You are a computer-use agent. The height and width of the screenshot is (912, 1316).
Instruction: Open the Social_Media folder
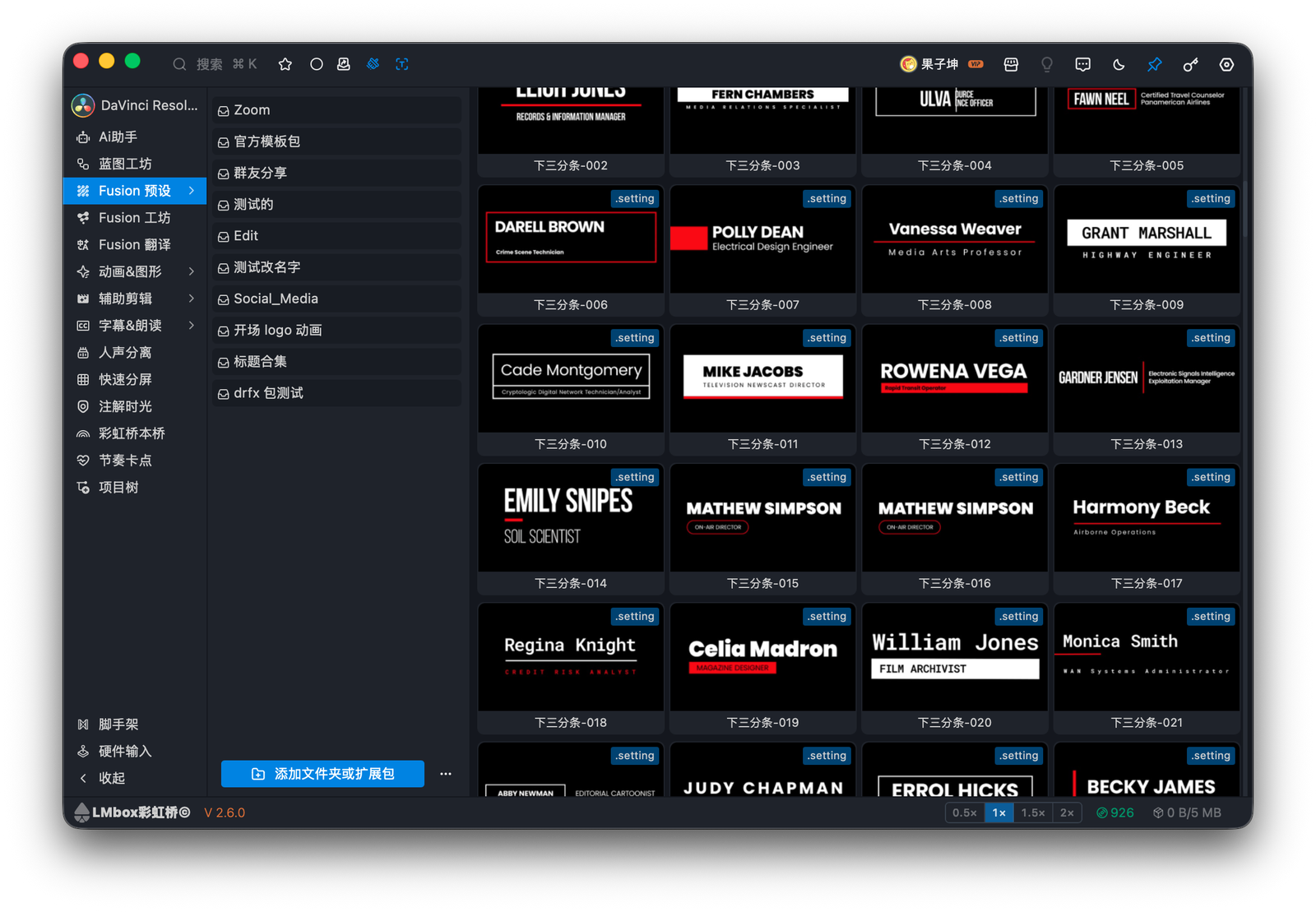337,299
